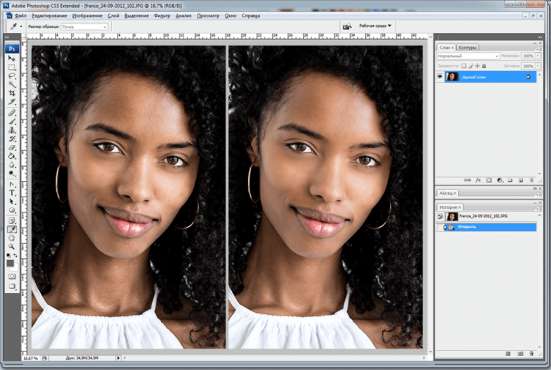Select the history snapshot thumbnail

point(453,216)
